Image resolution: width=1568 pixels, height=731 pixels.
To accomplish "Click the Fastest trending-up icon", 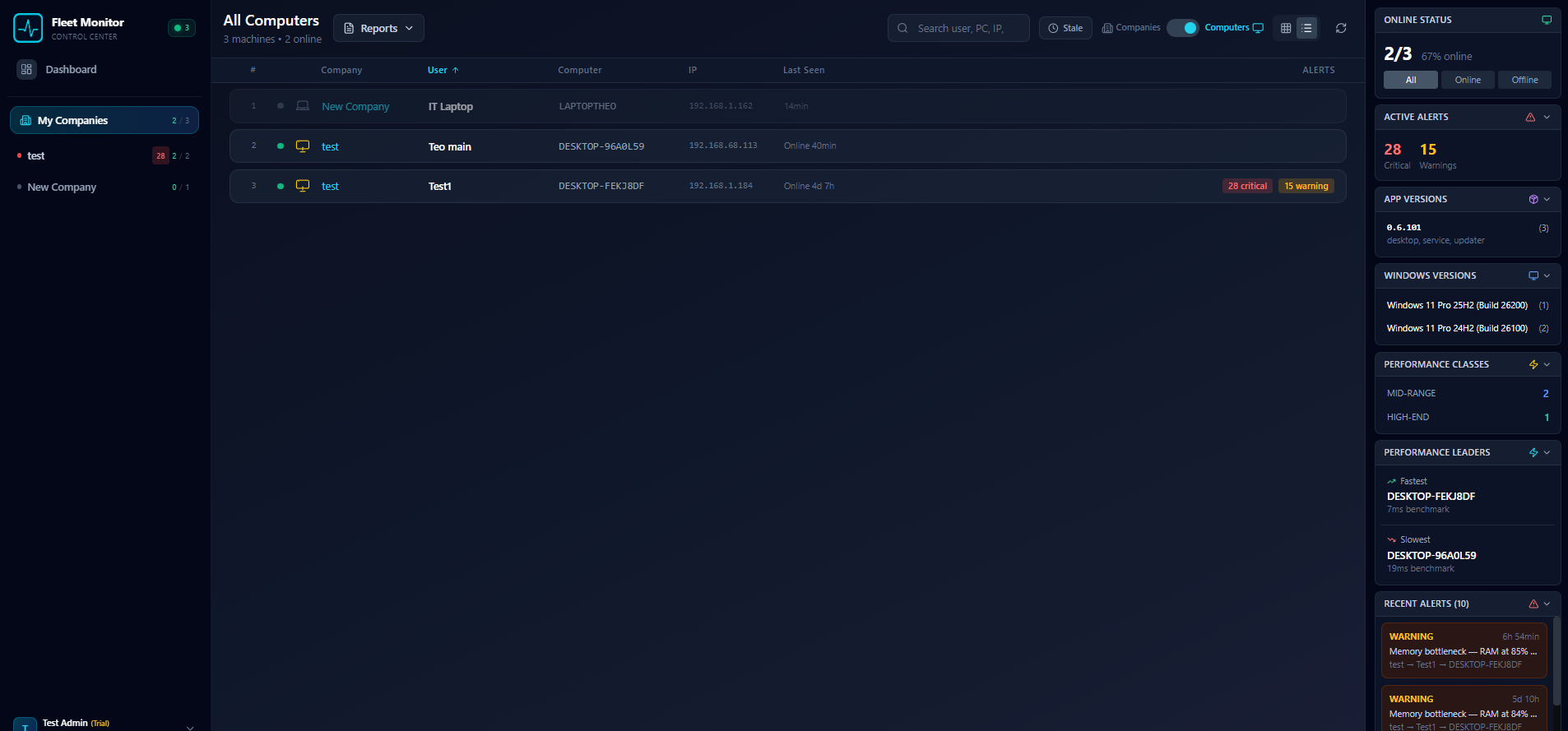I will click(x=1392, y=481).
